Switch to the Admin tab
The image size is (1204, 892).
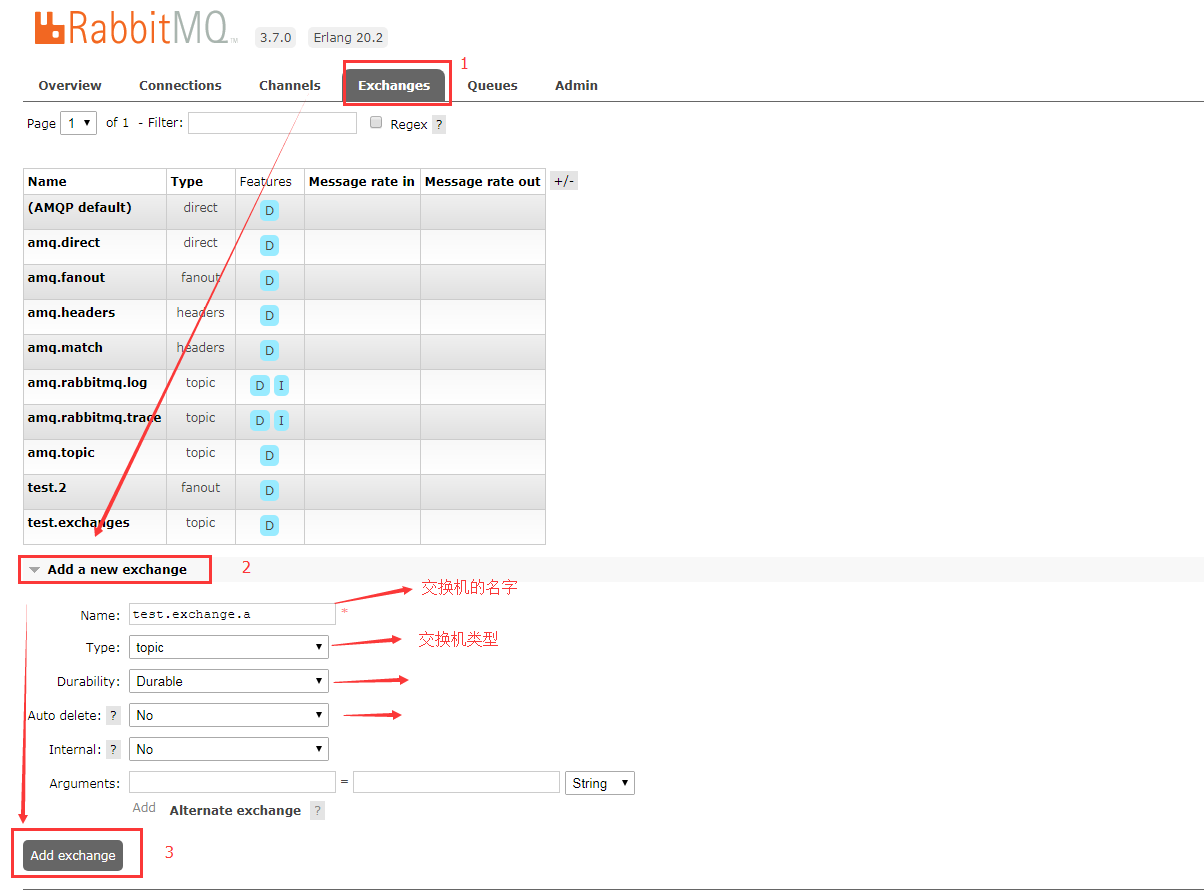[x=576, y=86]
